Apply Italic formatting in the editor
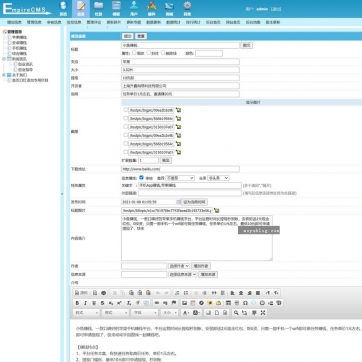Viewport: 362px width, 362px height. (x=85, y=303)
